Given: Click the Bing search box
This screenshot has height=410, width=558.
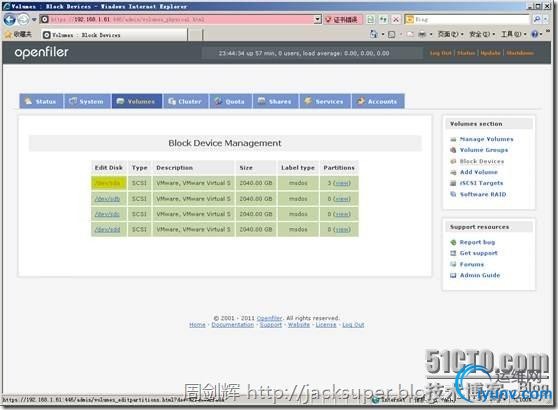Looking at the screenshot, I should 467,20.
